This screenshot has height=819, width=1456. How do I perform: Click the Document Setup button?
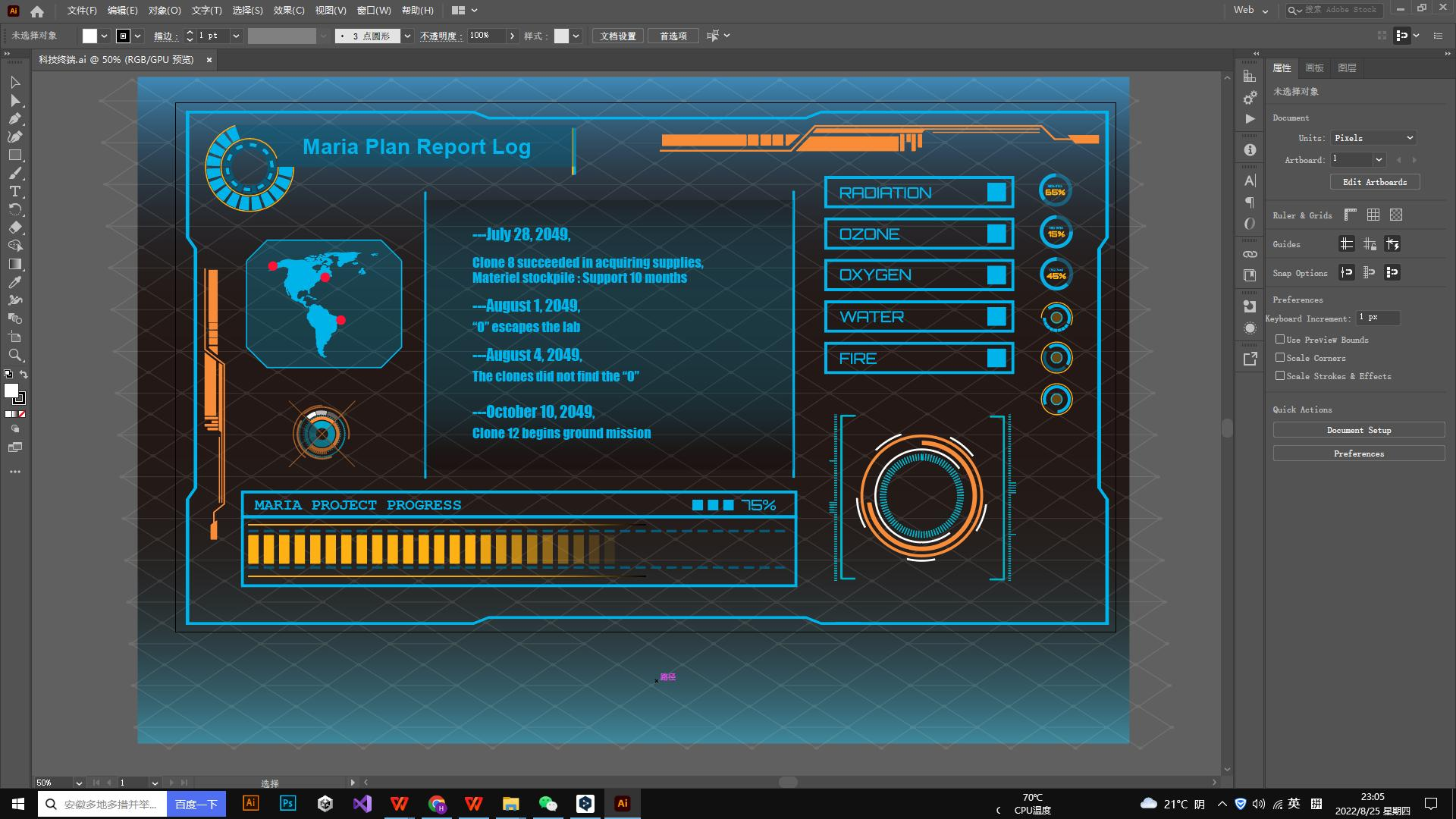(1359, 430)
